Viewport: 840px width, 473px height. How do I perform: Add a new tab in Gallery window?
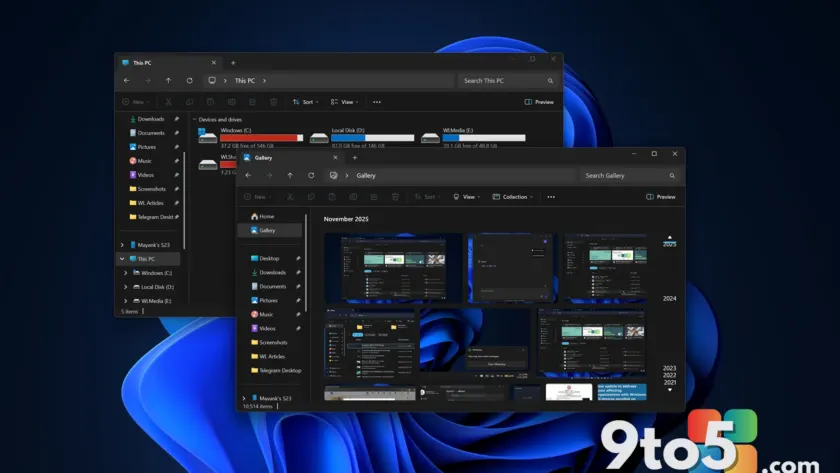tap(355, 157)
